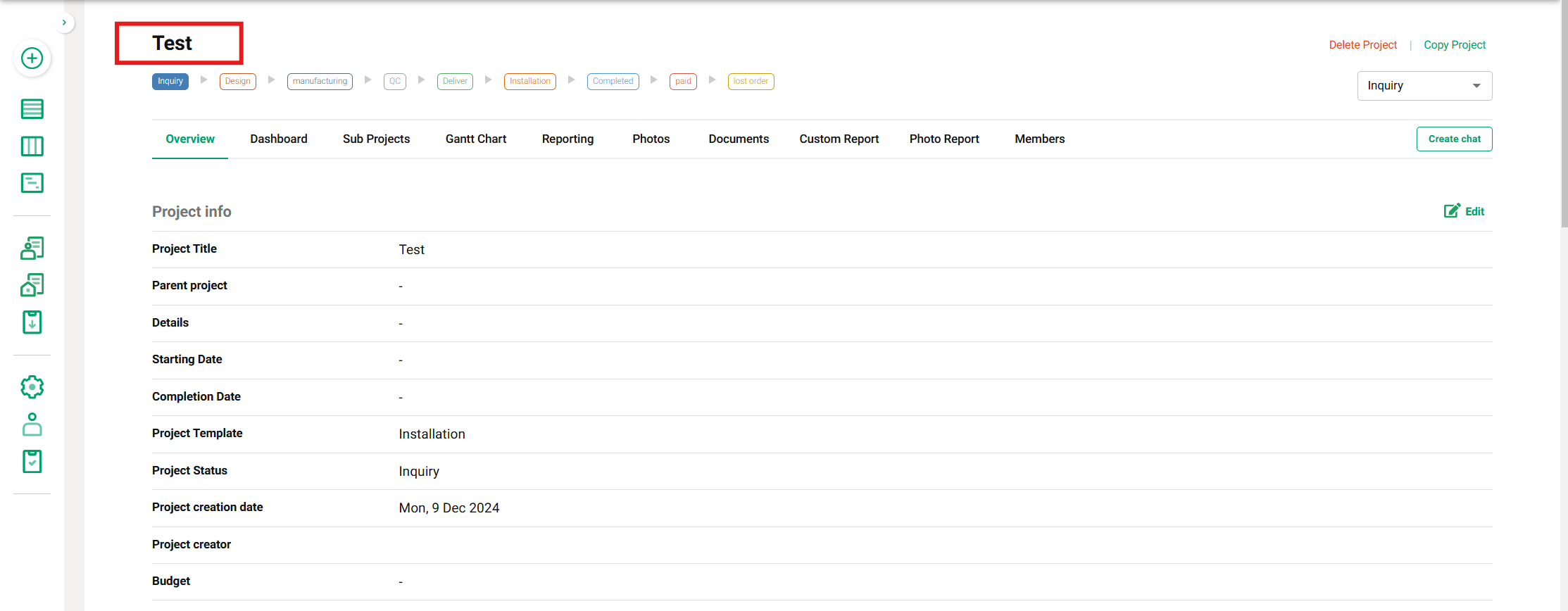Click the Delete Project link
Image resolution: width=1568 pixels, height=611 pixels.
click(1362, 45)
